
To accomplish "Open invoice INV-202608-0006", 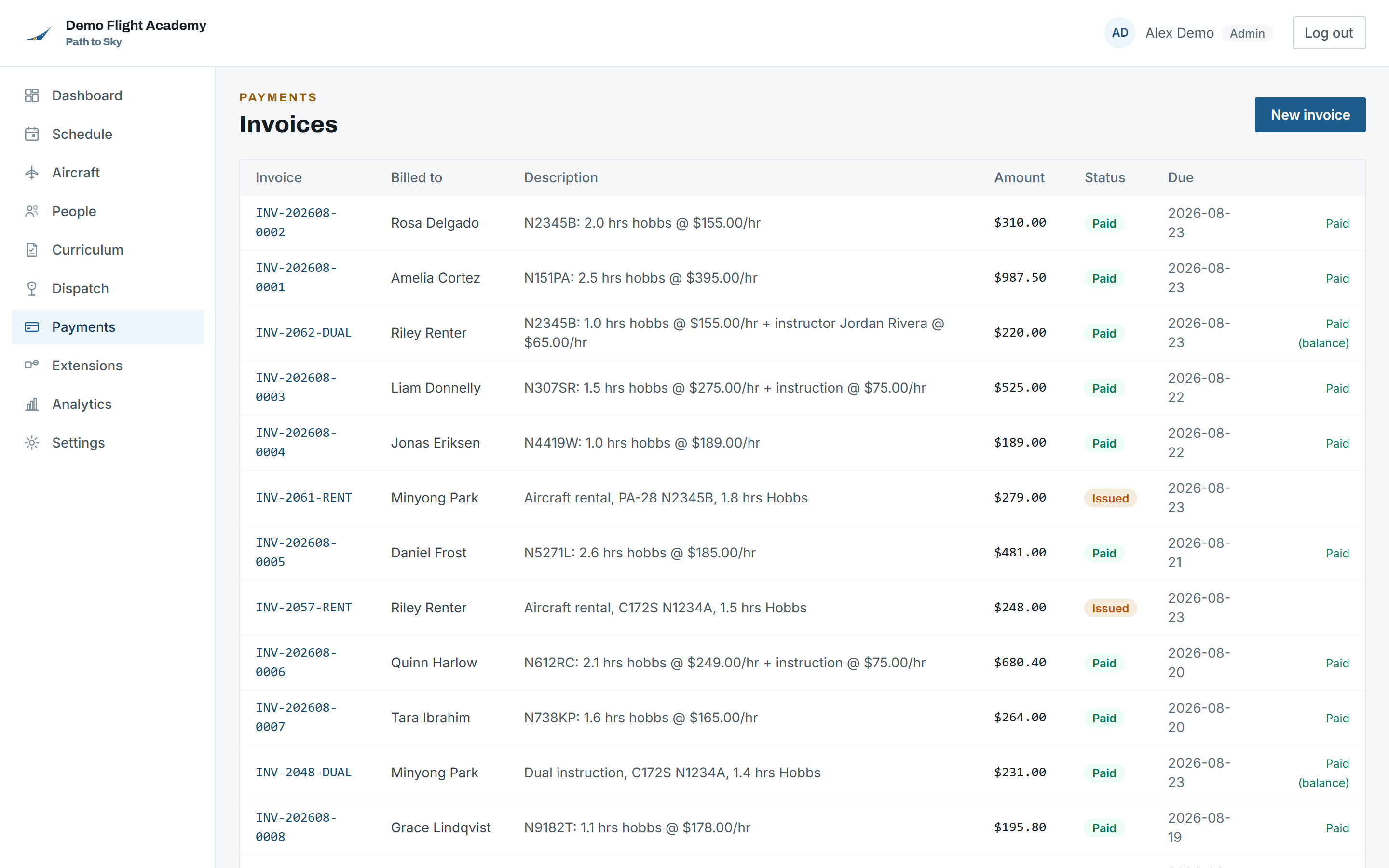I will (x=296, y=663).
